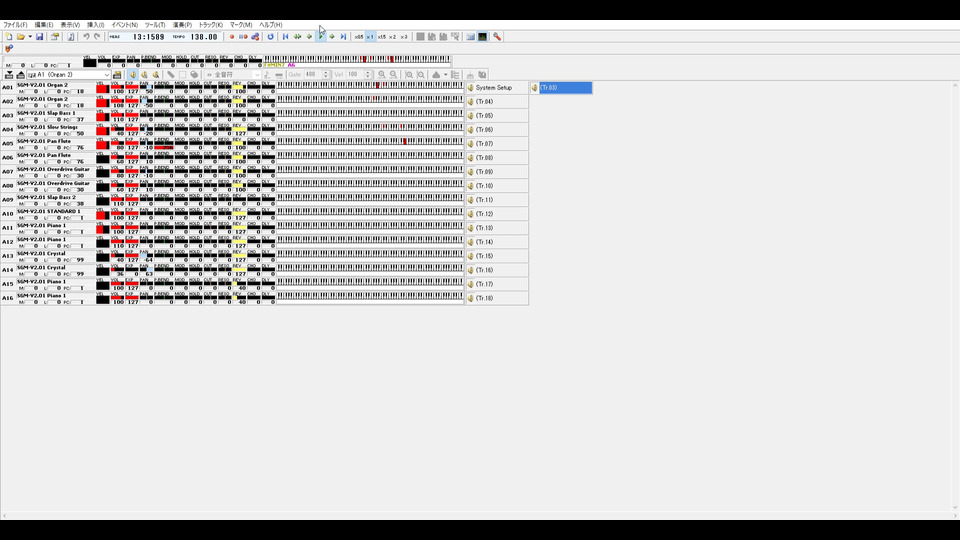Zoom in on the piano roll
The height and width of the screenshot is (540, 960).
pyautogui.click(x=381, y=75)
